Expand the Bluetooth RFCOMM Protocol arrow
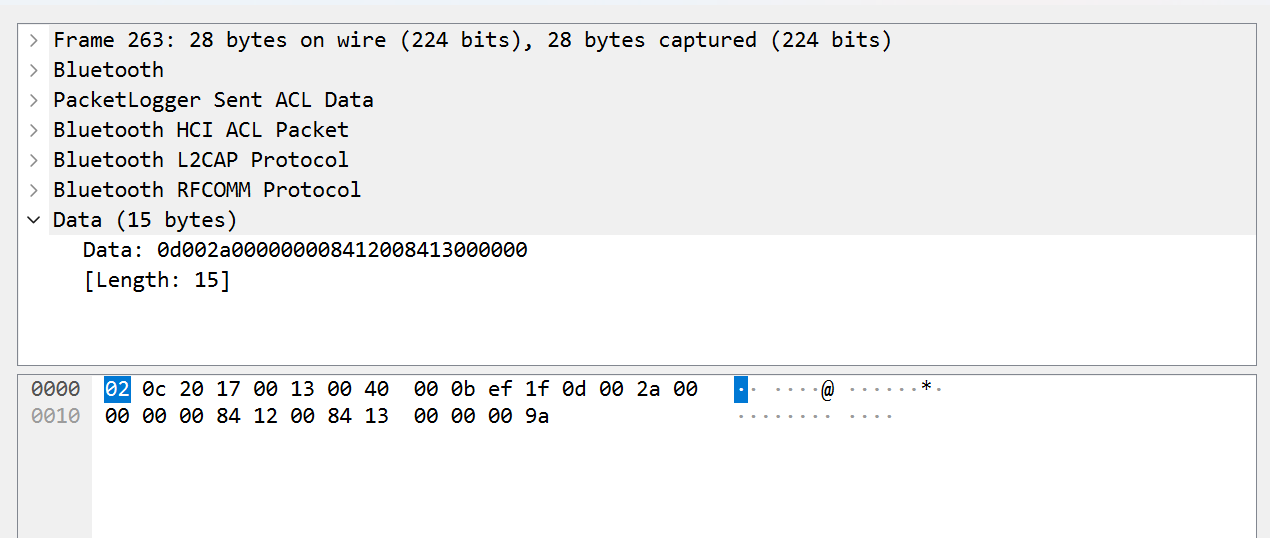 coord(34,190)
